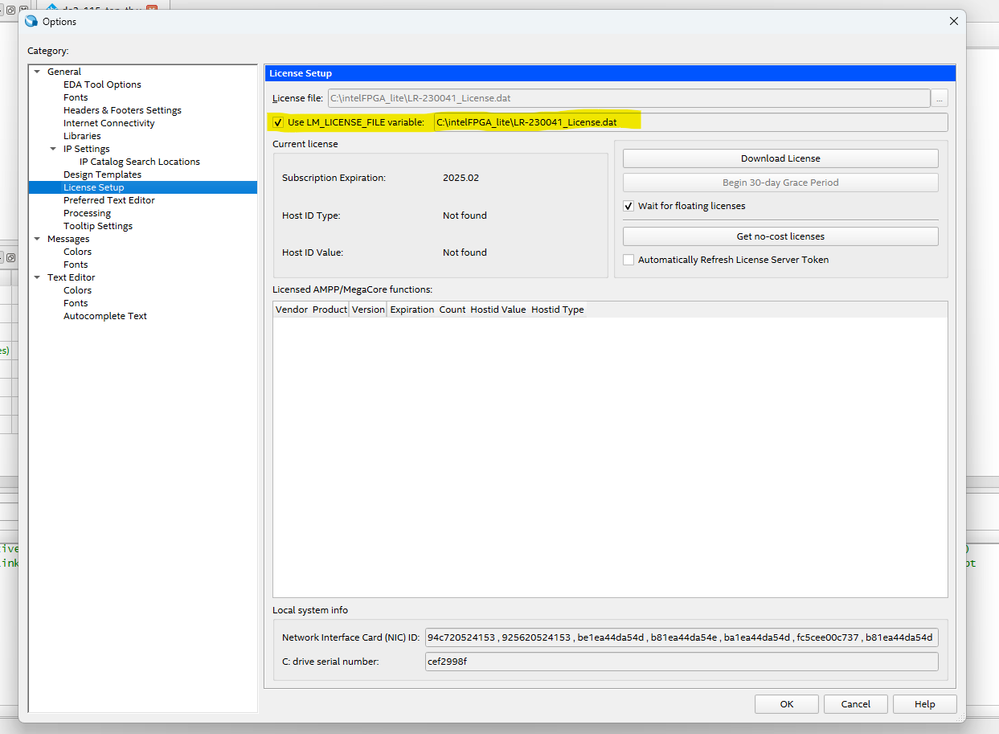Click the Download License button
The height and width of the screenshot is (734, 999).
click(780, 159)
